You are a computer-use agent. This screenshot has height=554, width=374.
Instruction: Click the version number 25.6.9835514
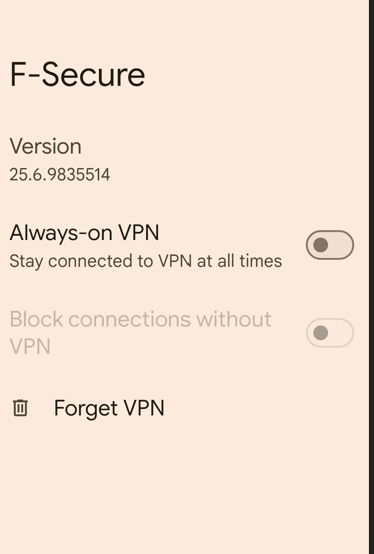pyautogui.click(x=60, y=175)
